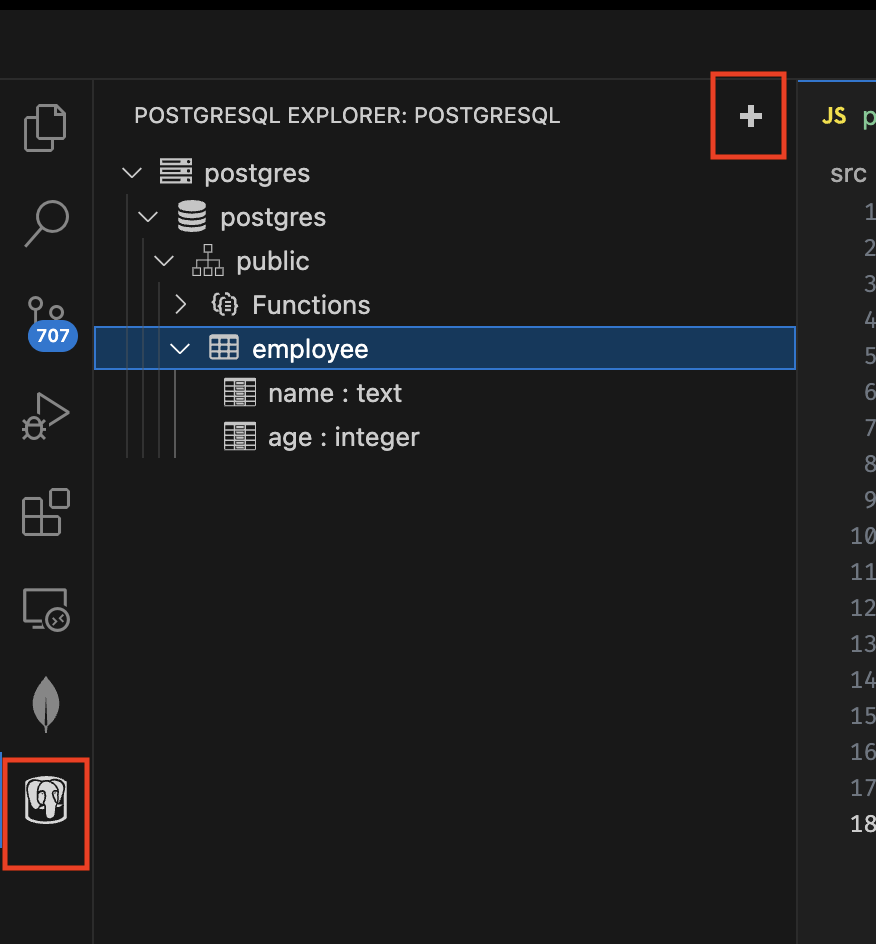Open the PostgreSQL elephant view
The width and height of the screenshot is (876, 944).
point(46,800)
